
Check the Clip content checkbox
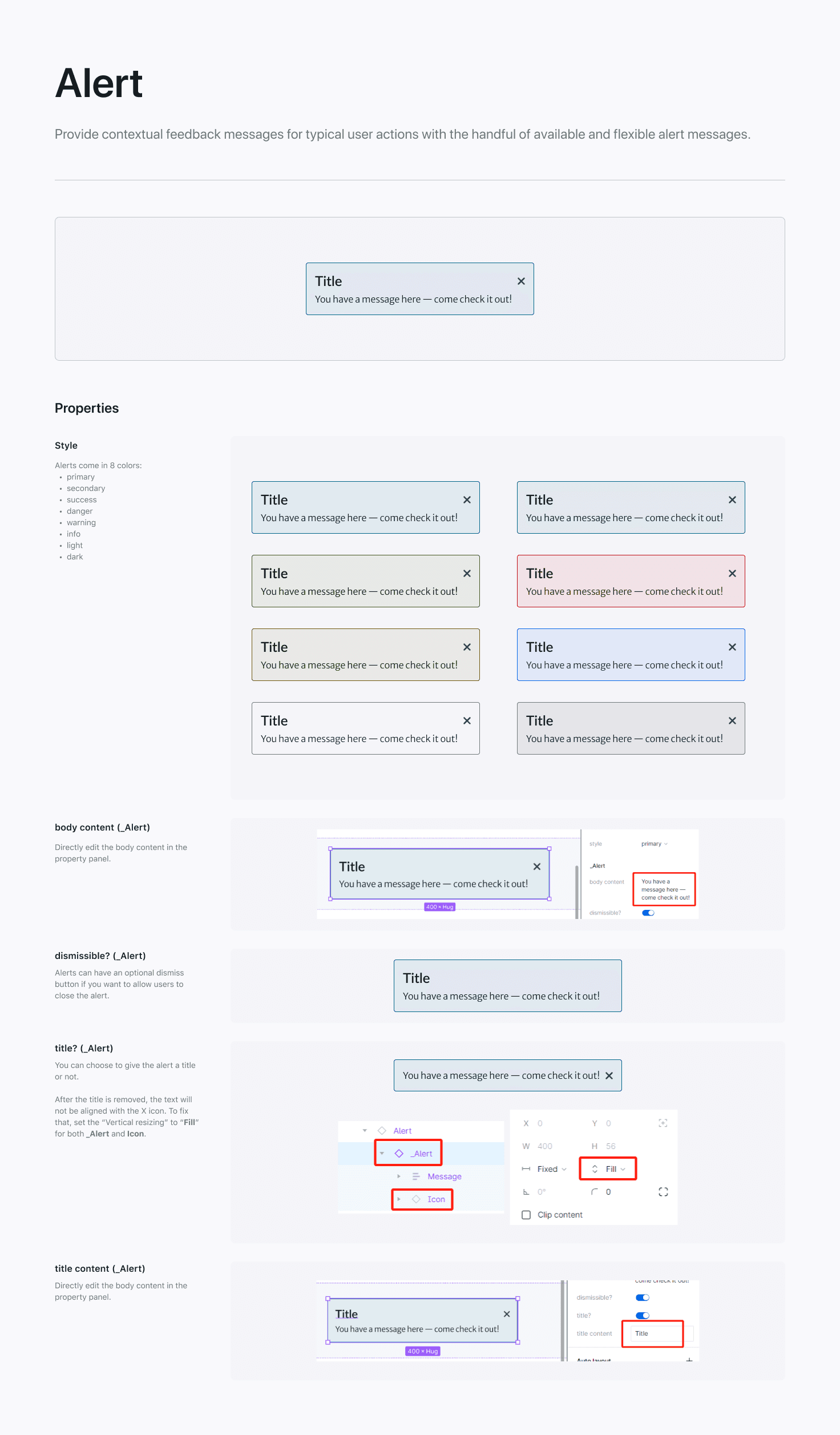[526, 1215]
